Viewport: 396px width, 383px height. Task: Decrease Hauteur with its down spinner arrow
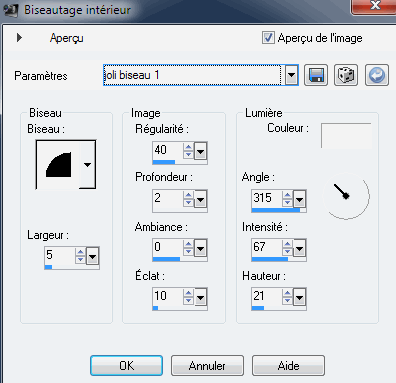[287, 301]
